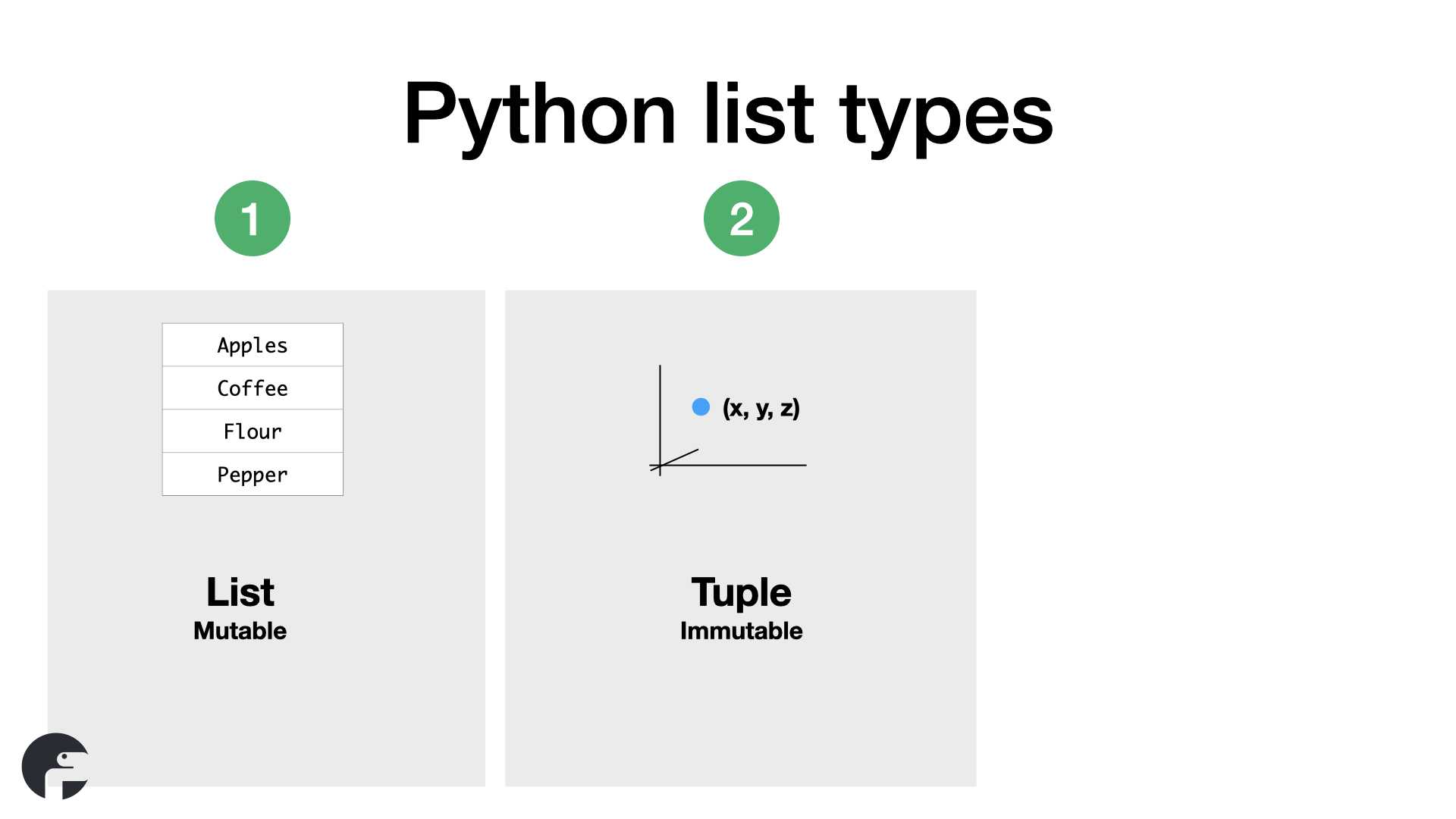Select the Coffee list entry
Screen dimensions: 1456x819
click(x=253, y=388)
